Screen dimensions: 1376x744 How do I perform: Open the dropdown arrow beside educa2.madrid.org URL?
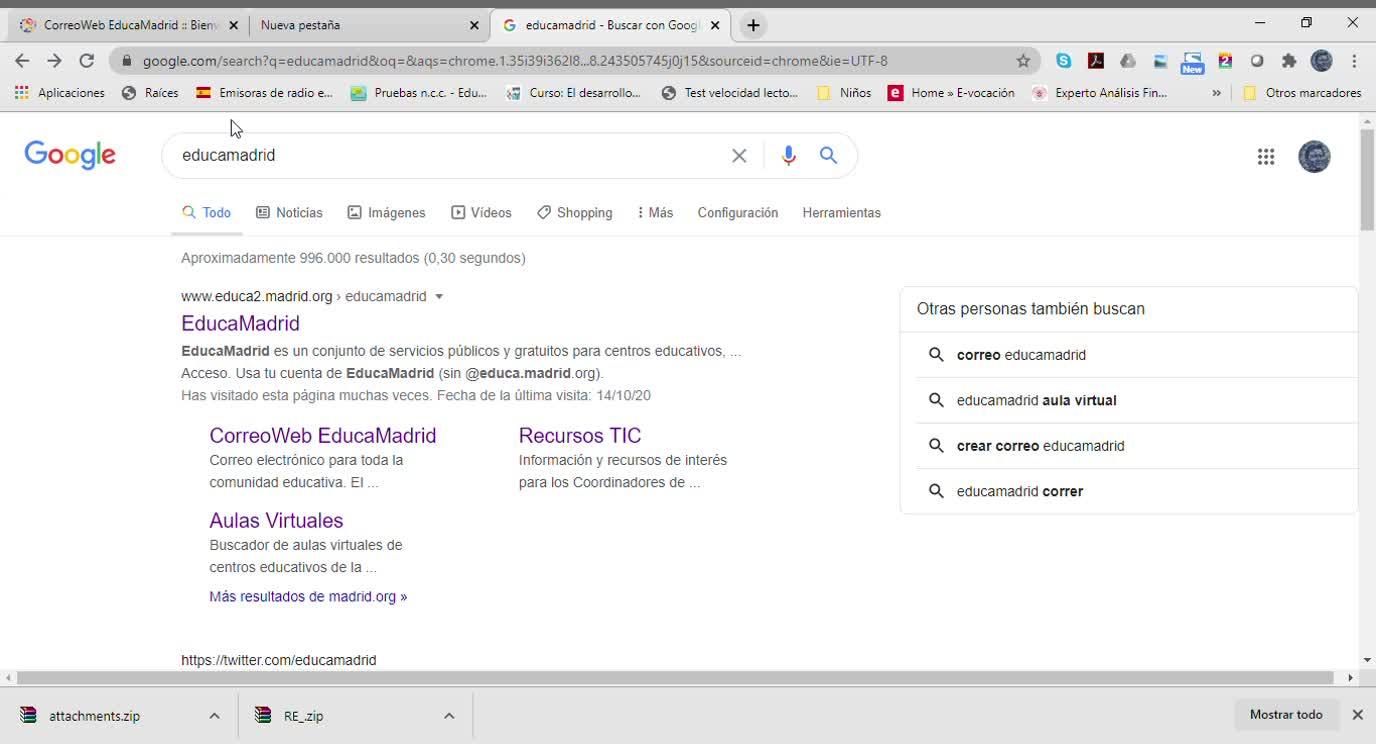tap(438, 297)
